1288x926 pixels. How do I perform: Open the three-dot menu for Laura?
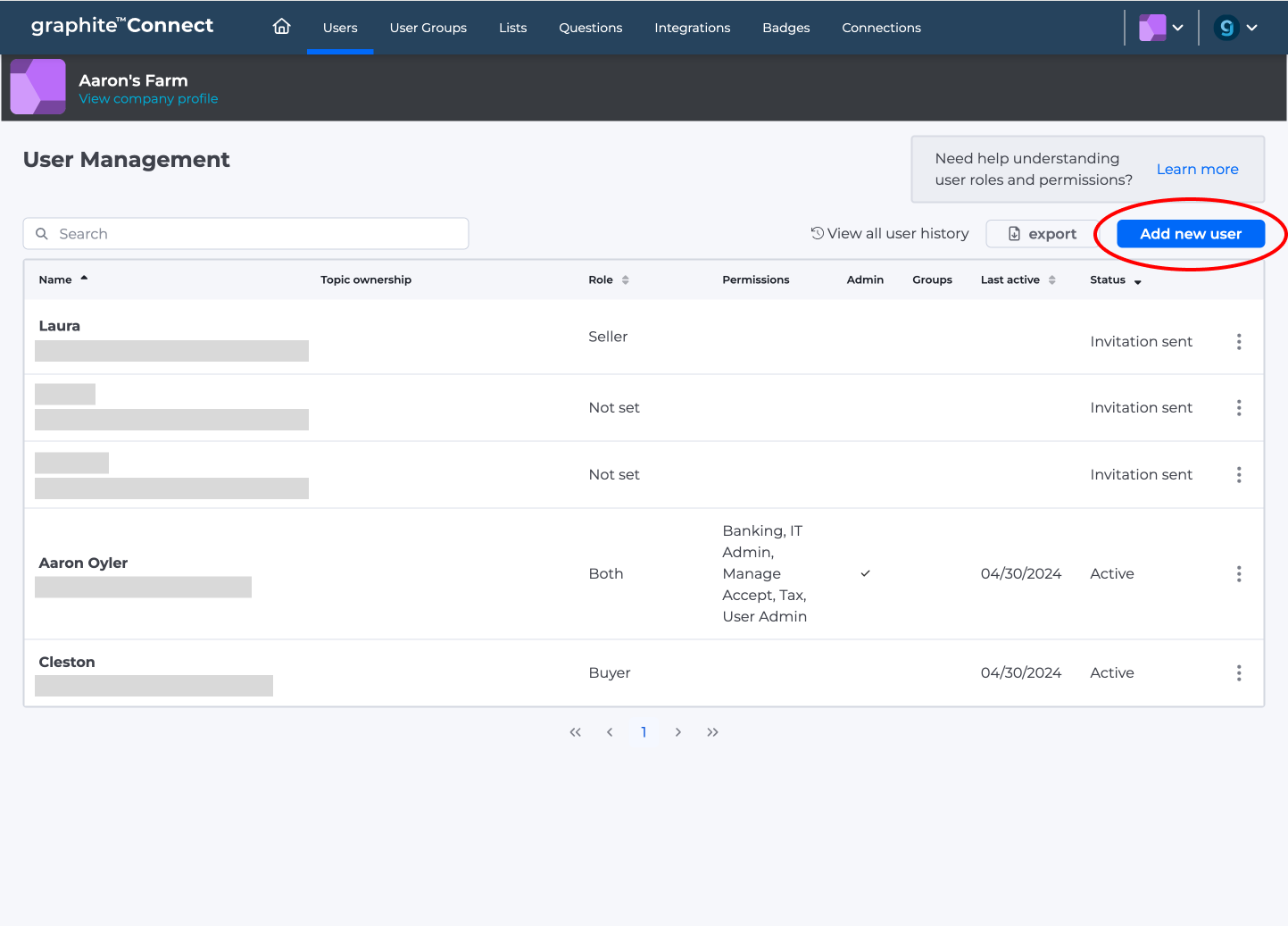pyautogui.click(x=1239, y=342)
